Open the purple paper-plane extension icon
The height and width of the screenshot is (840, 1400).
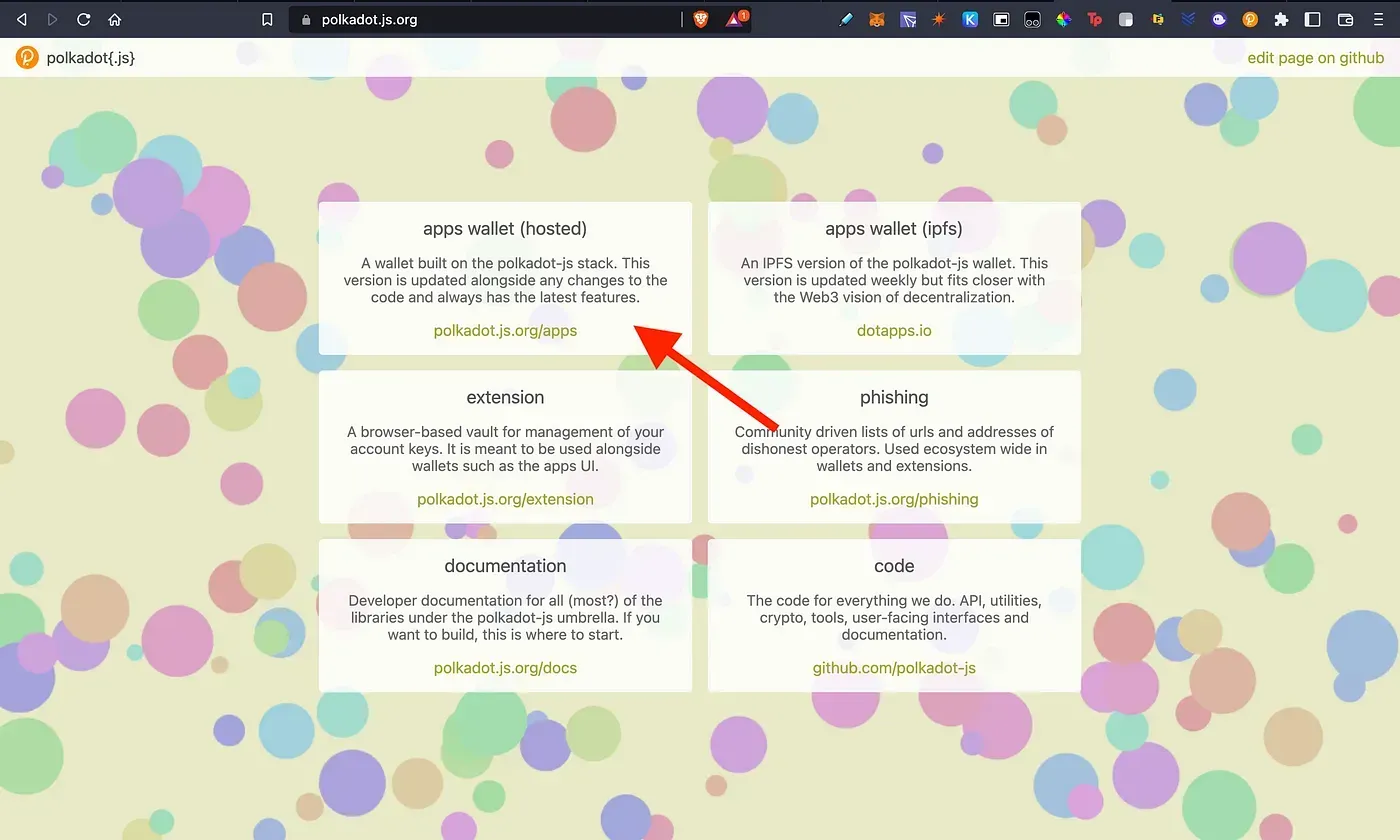click(908, 19)
